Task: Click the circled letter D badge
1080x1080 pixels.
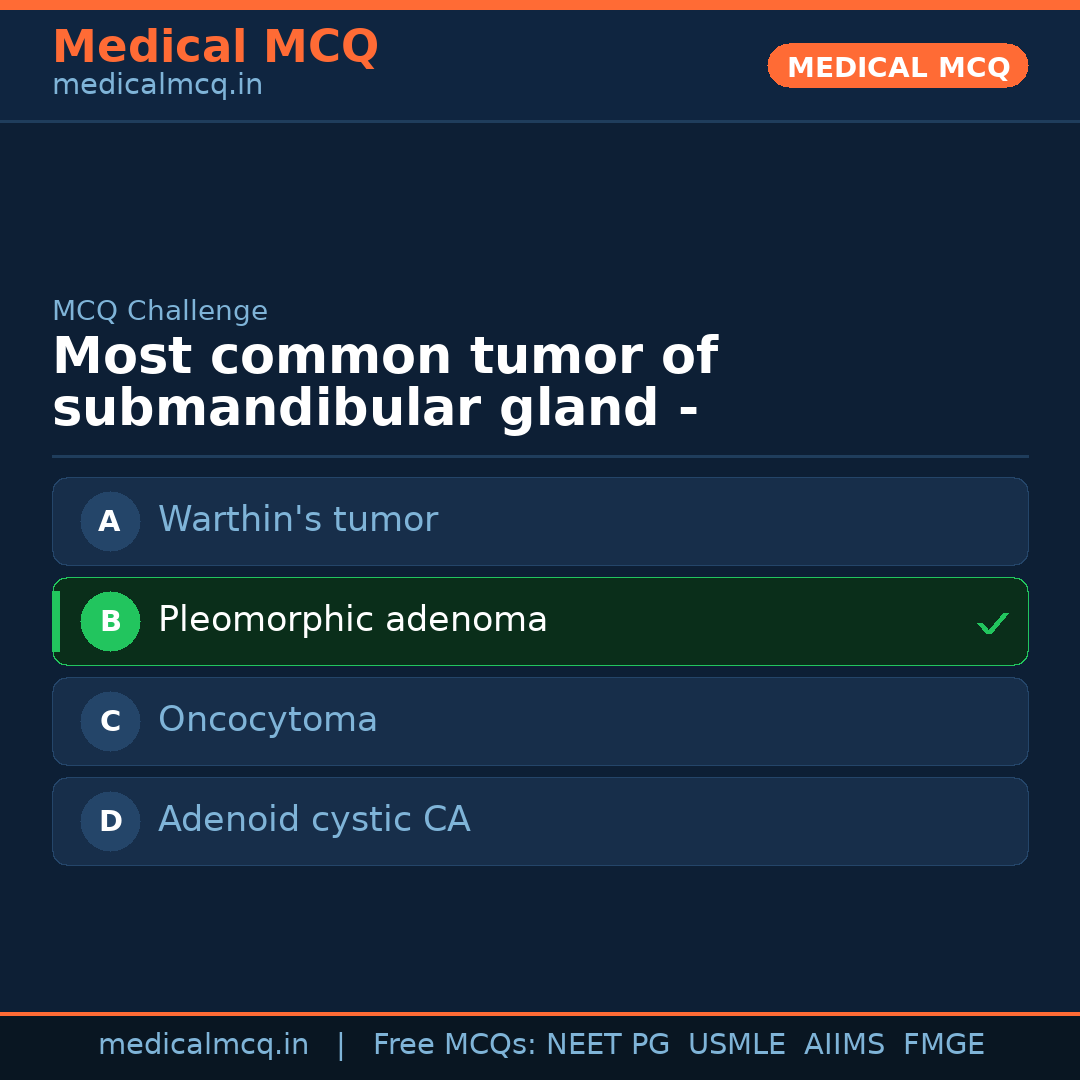Action: coord(110,821)
